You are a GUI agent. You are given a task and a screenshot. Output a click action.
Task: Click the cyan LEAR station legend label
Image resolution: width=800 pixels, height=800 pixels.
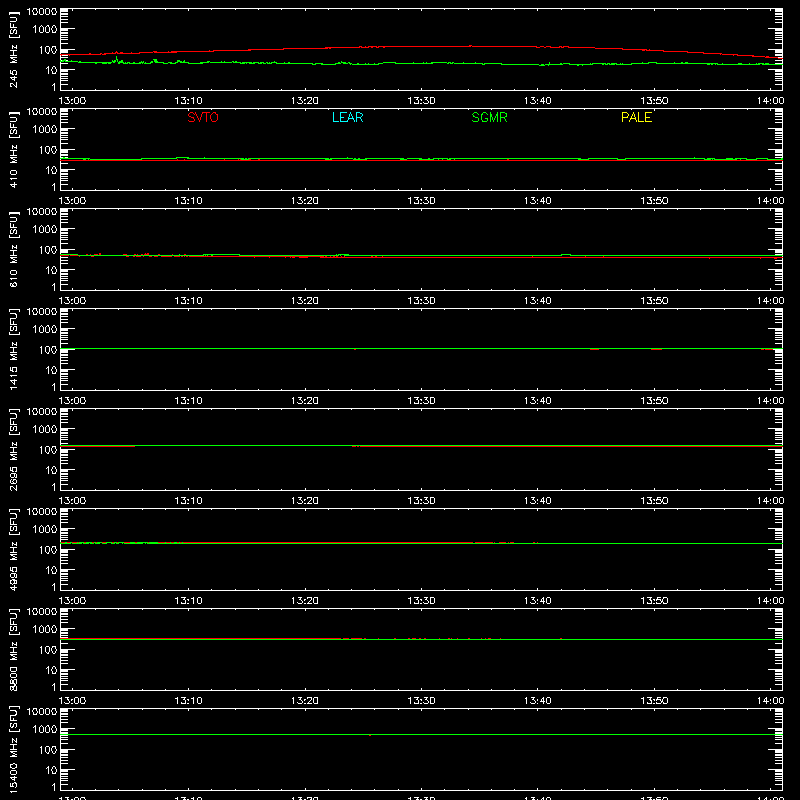point(347,117)
